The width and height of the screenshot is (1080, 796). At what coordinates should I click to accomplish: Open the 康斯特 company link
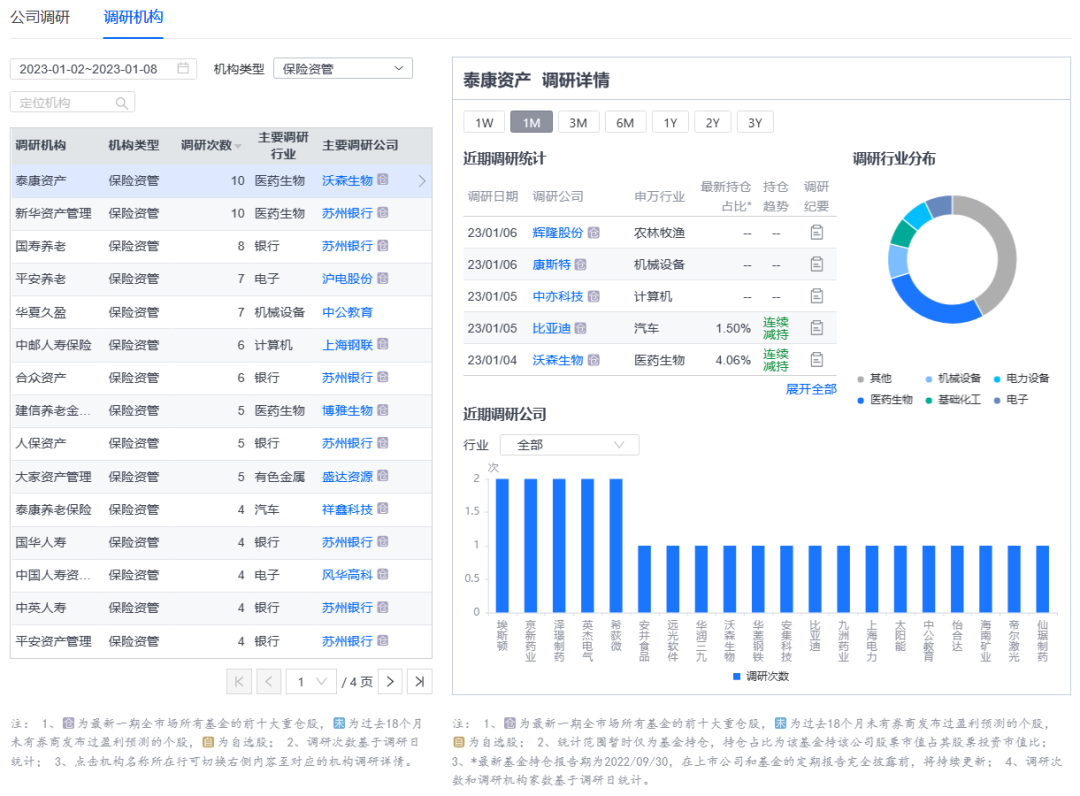[x=551, y=264]
